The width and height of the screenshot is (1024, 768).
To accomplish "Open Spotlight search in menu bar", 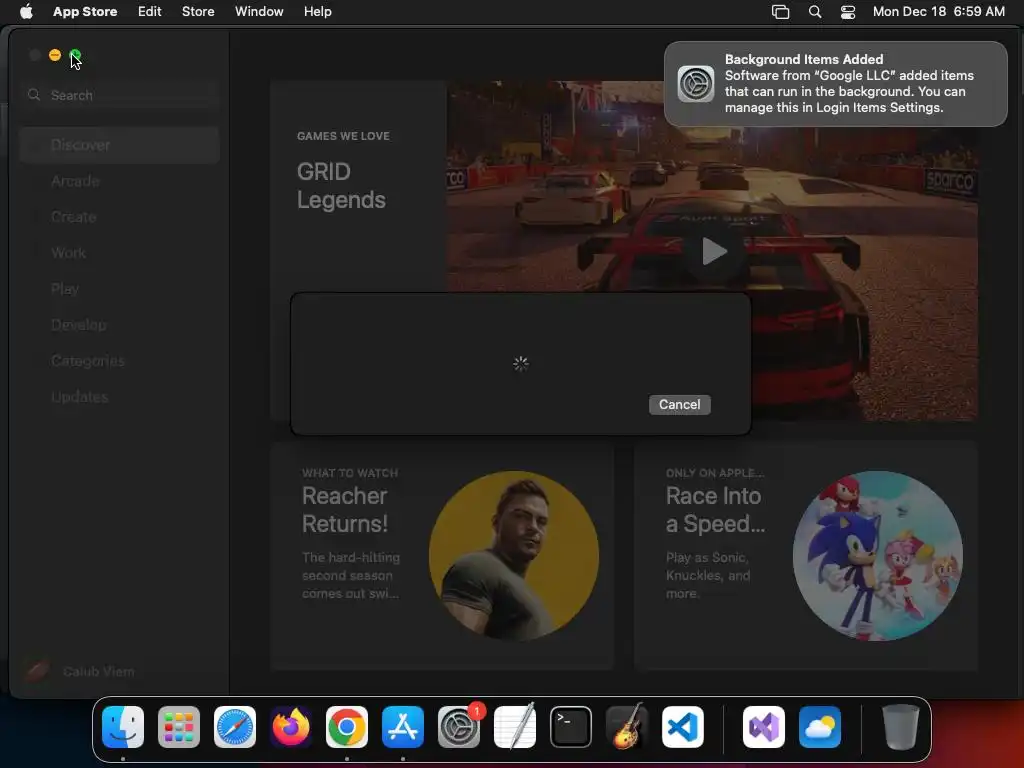I will 814,12.
